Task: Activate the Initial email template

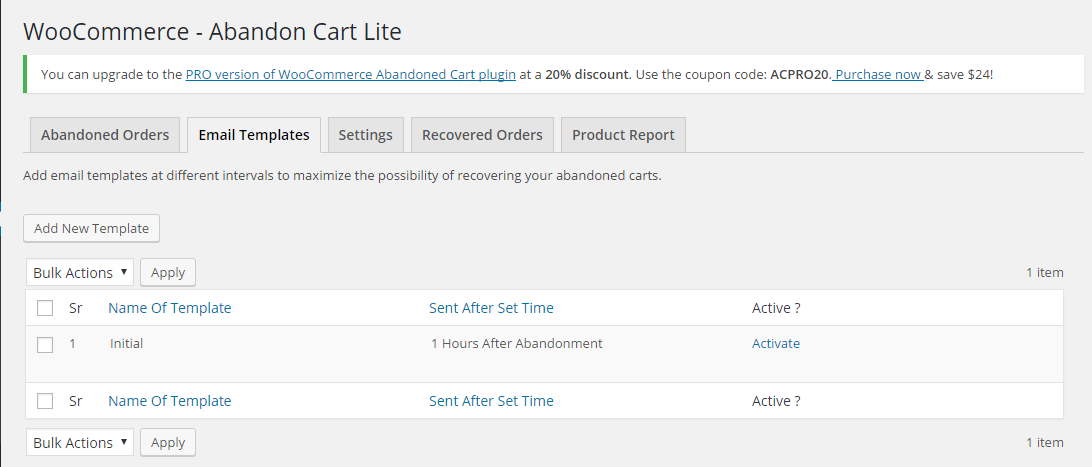Action: point(776,343)
